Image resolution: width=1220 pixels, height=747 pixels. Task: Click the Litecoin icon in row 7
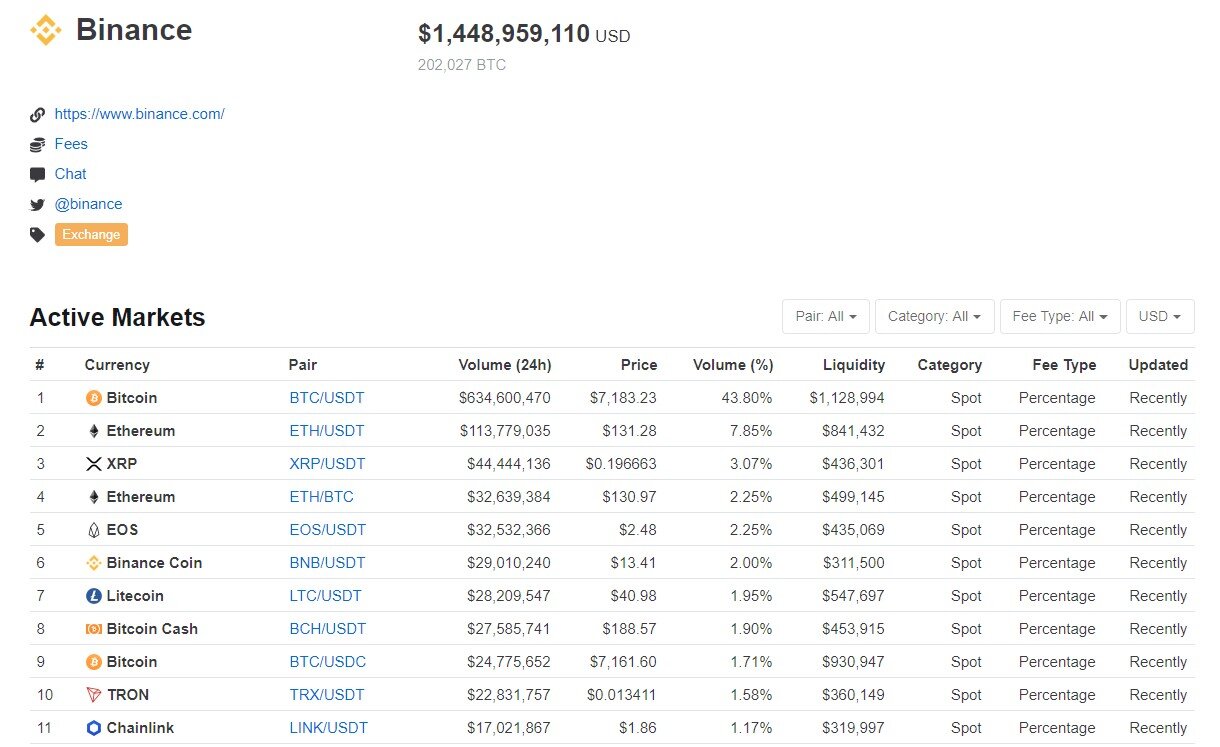[x=94, y=596]
